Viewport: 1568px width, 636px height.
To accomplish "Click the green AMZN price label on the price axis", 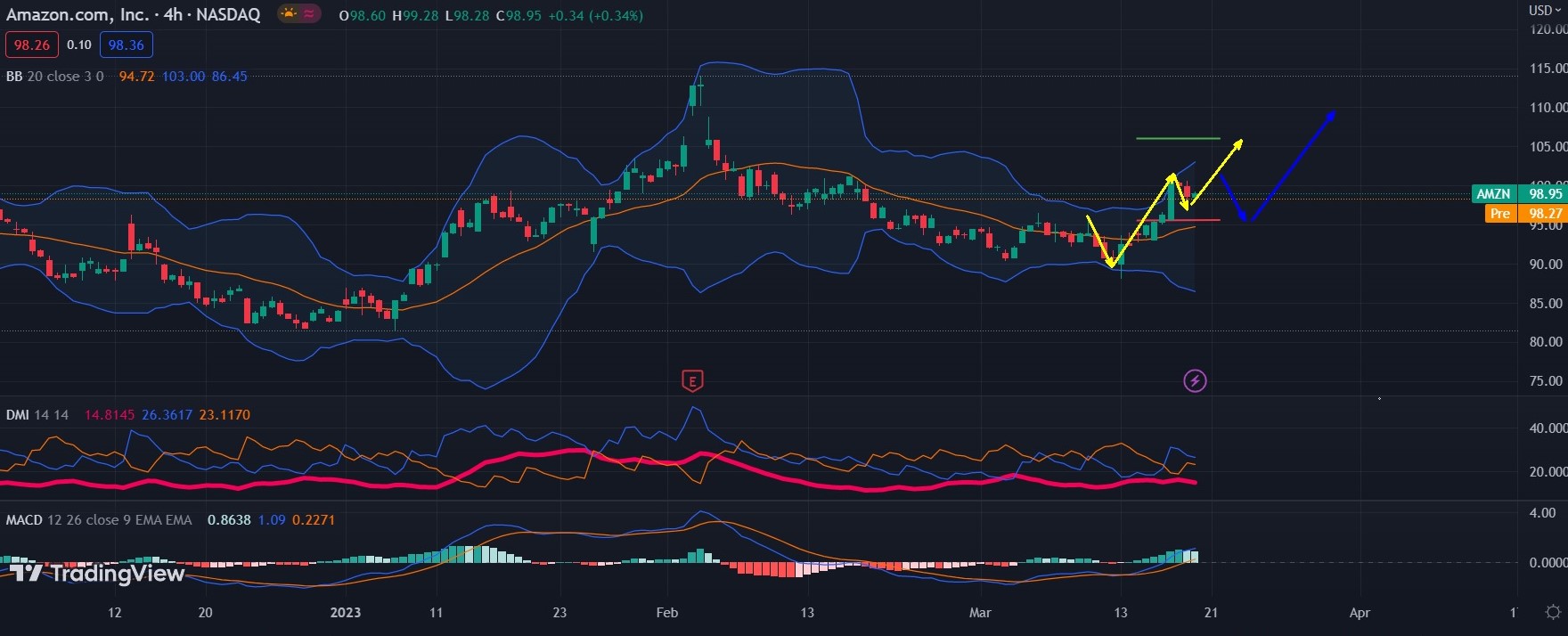I will coord(1519,193).
